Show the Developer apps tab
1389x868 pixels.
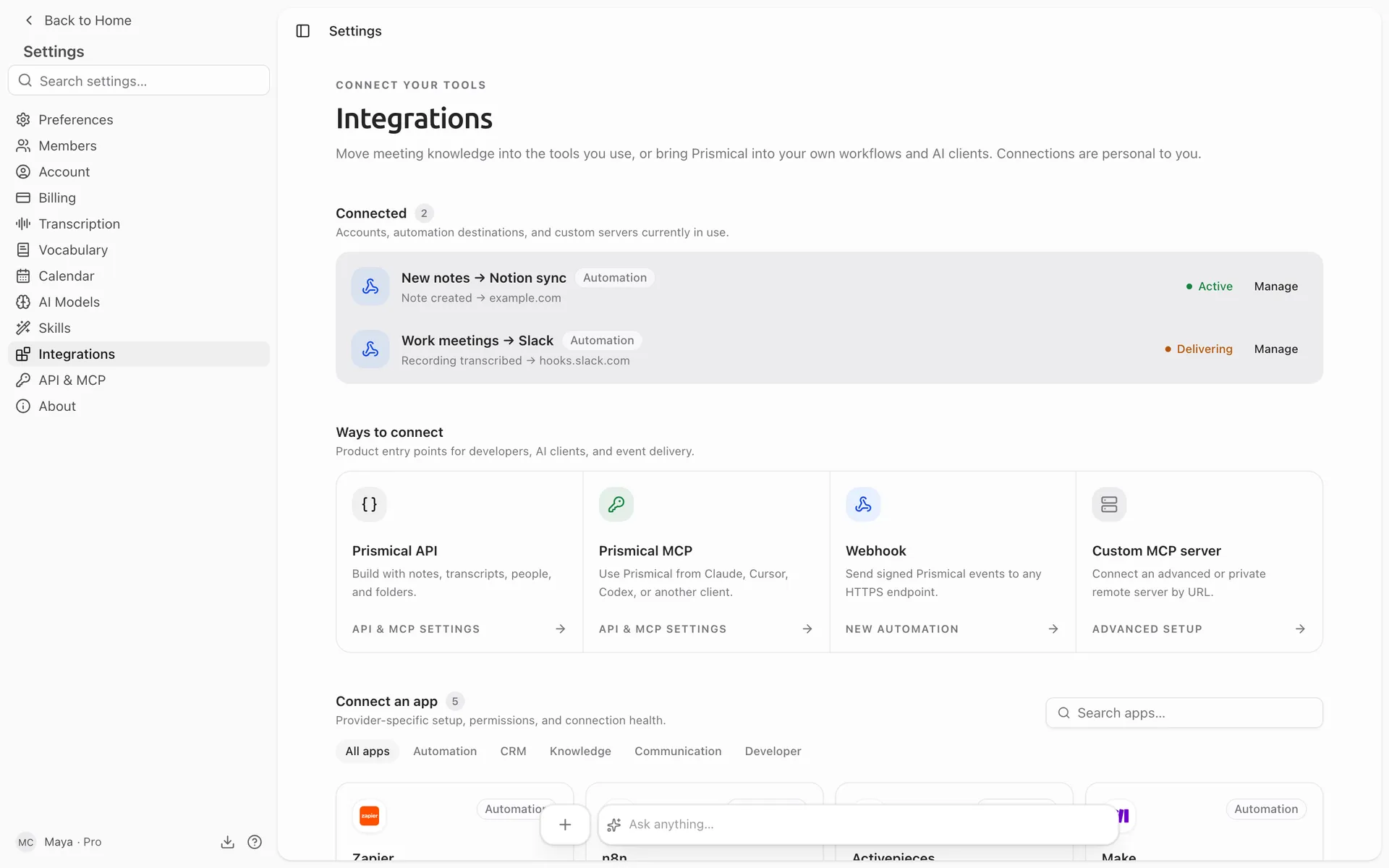pos(773,751)
